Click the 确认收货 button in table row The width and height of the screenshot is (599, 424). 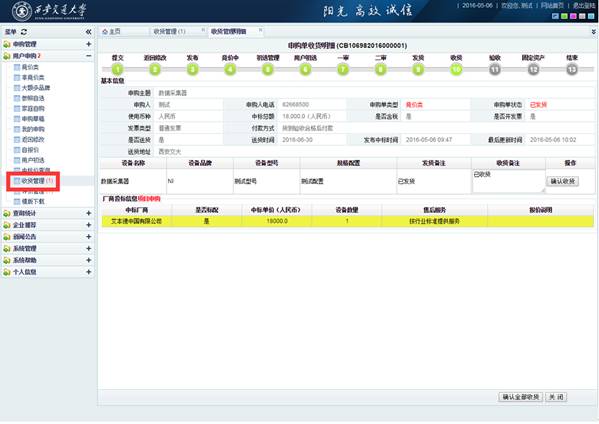pos(563,181)
